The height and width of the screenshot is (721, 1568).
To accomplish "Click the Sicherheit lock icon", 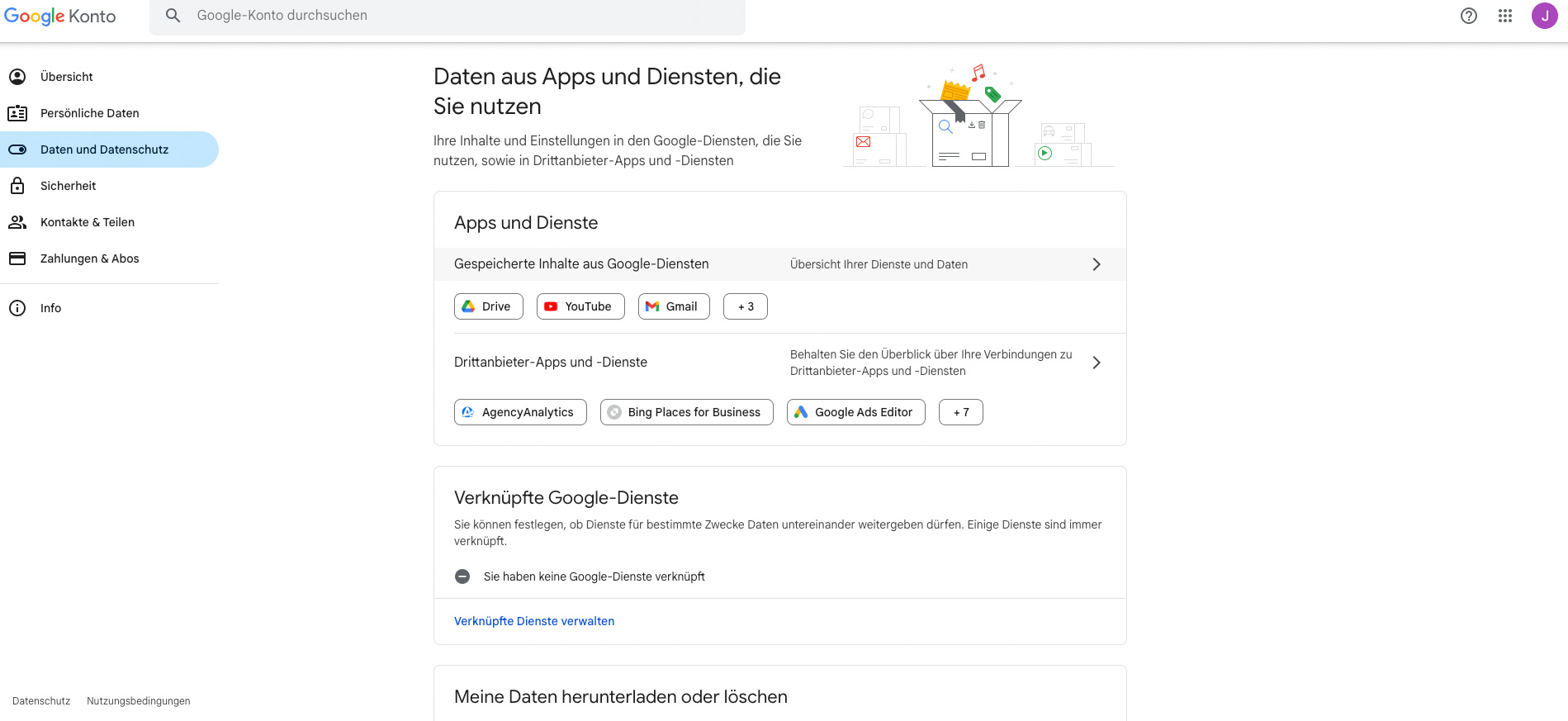I will pos(17,186).
